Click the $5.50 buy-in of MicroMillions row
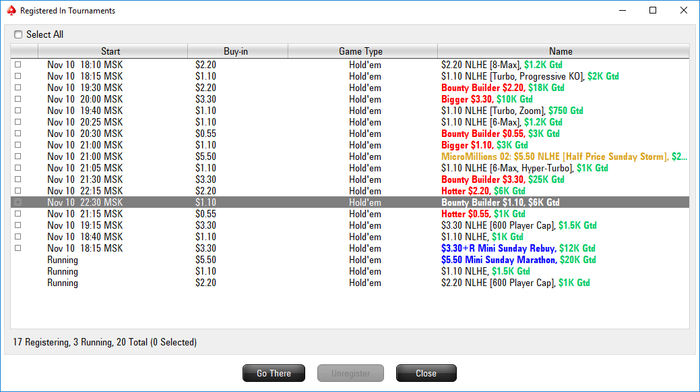Screen dimensions: 700x392 pos(205,157)
